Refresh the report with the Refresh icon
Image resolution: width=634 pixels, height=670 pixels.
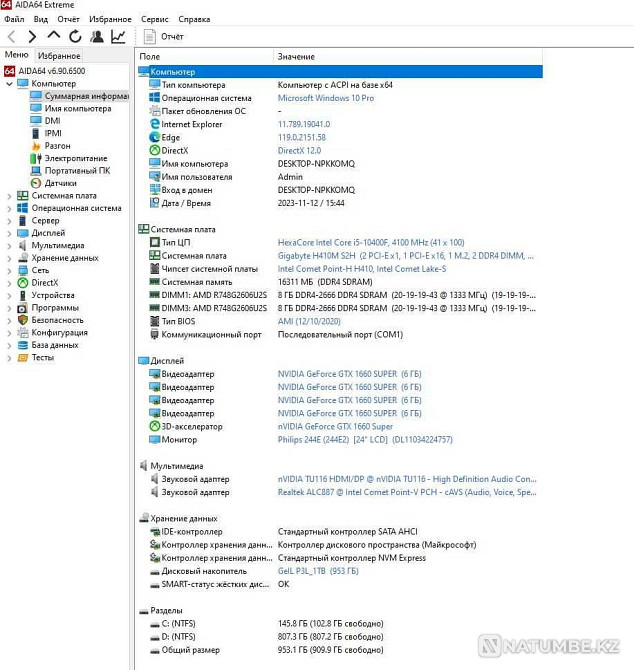(75, 37)
